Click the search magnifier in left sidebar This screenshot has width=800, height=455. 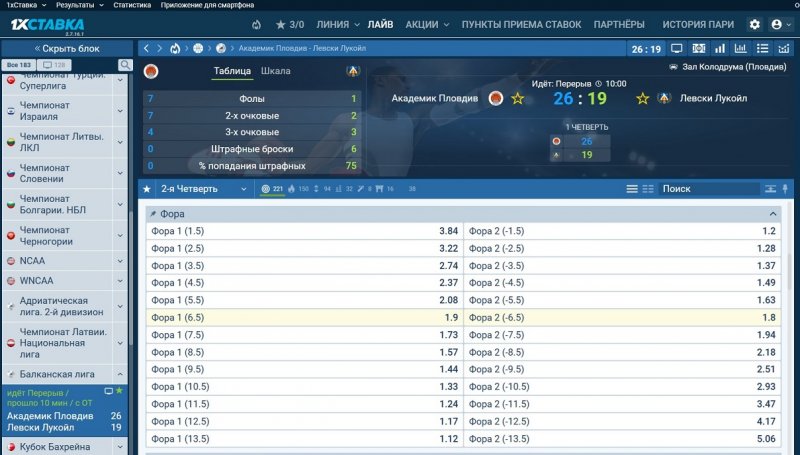125,65
